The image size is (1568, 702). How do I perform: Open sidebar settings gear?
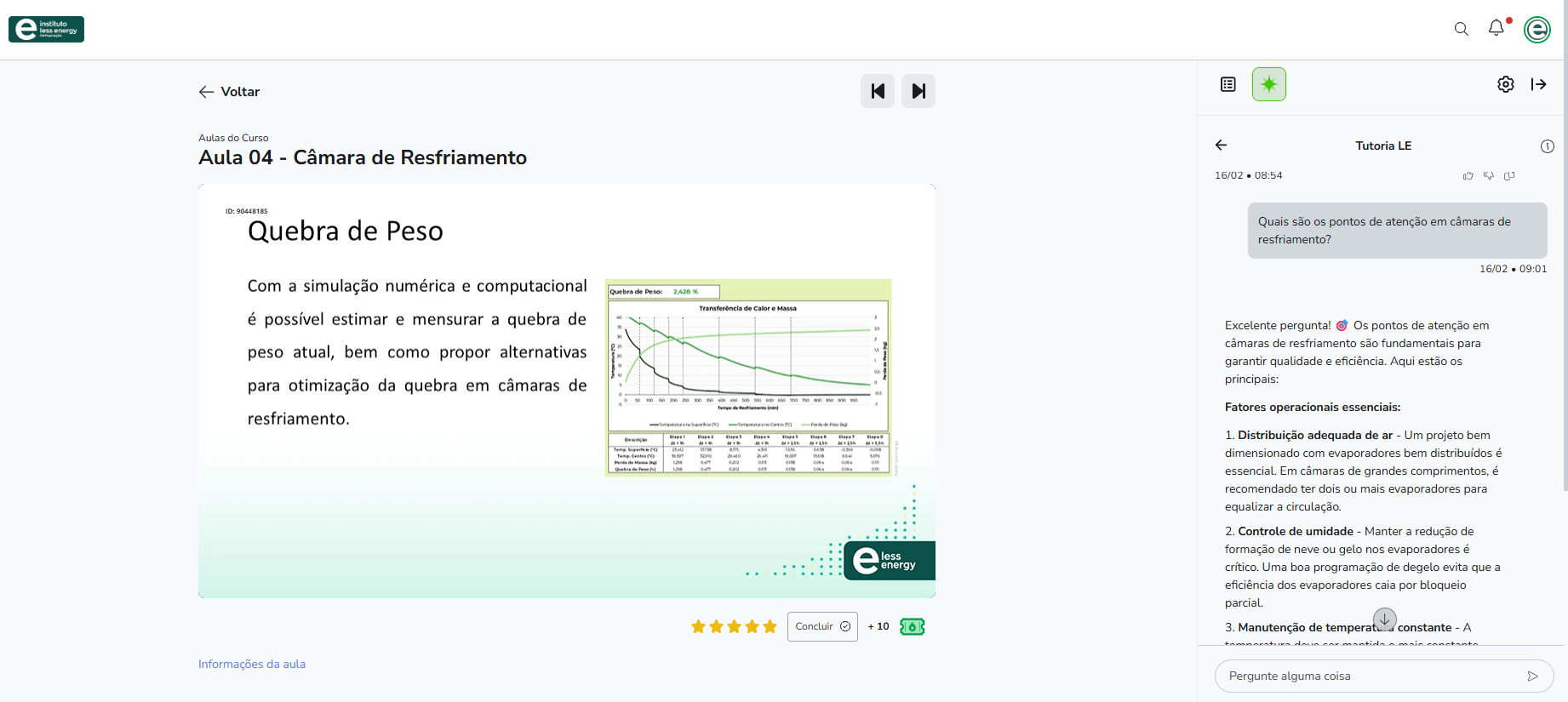pos(1505,84)
